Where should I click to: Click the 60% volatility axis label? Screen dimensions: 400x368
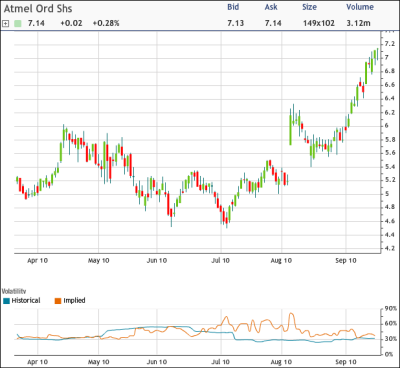coord(391,324)
